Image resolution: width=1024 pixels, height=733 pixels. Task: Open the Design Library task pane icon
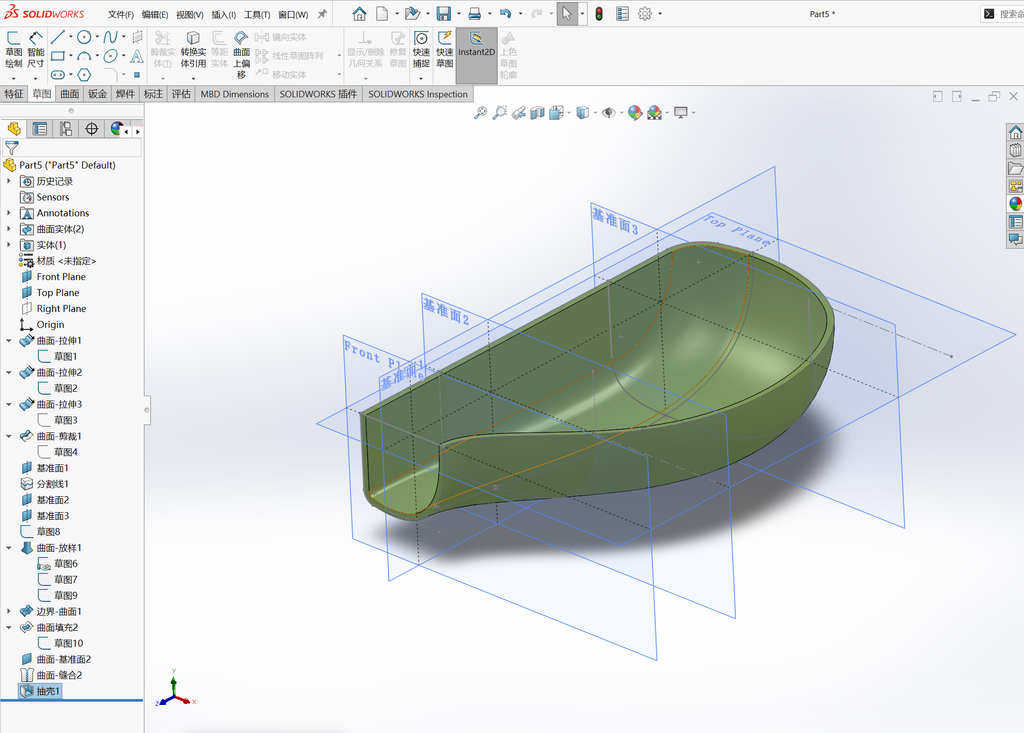[x=1016, y=150]
